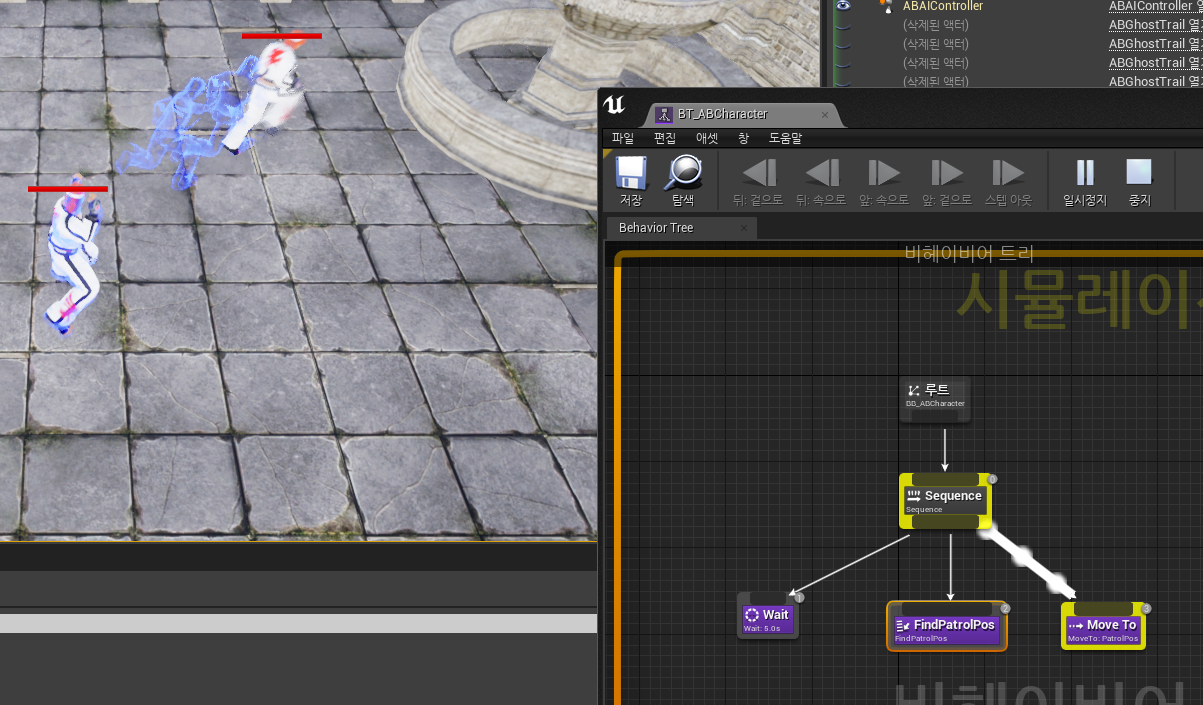Click the 스텝 아웃 step out icon

1008,173
